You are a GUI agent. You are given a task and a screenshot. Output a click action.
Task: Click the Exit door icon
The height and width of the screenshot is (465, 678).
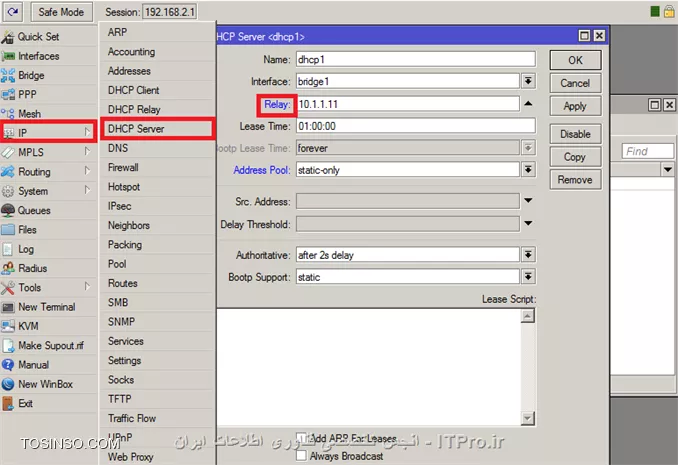point(8,404)
